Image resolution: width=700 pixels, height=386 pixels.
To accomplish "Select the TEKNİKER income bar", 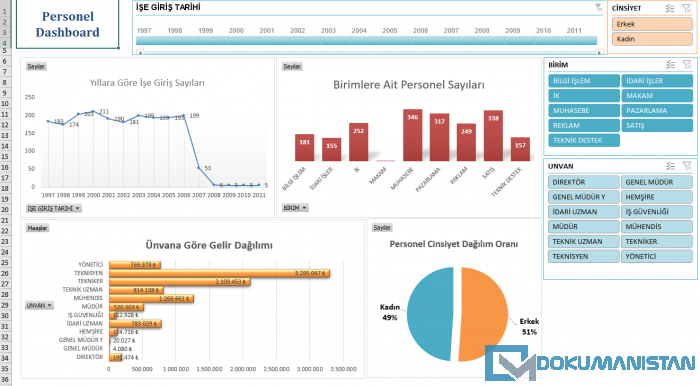I will (x=179, y=282).
